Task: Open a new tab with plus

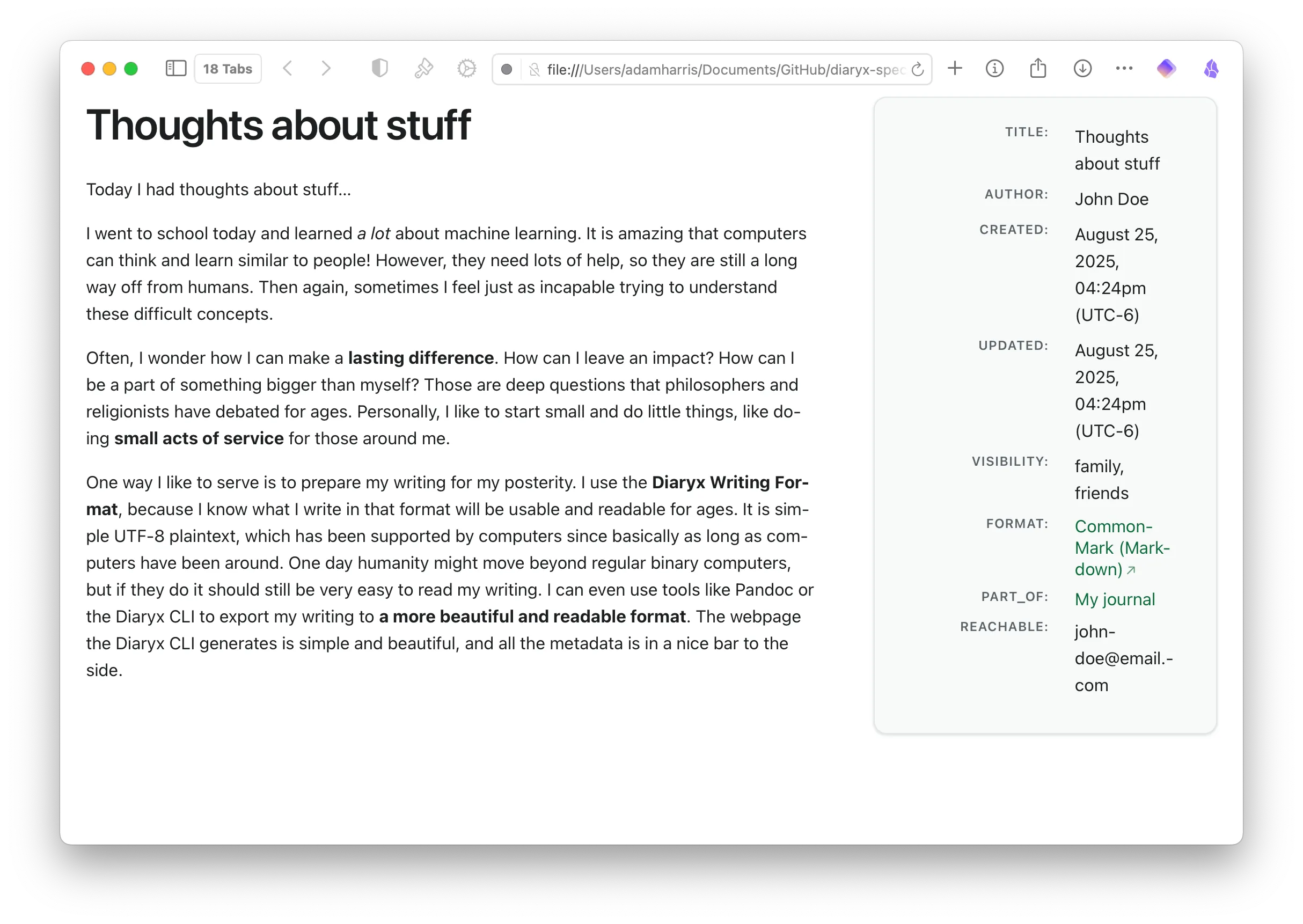Action: [955, 69]
